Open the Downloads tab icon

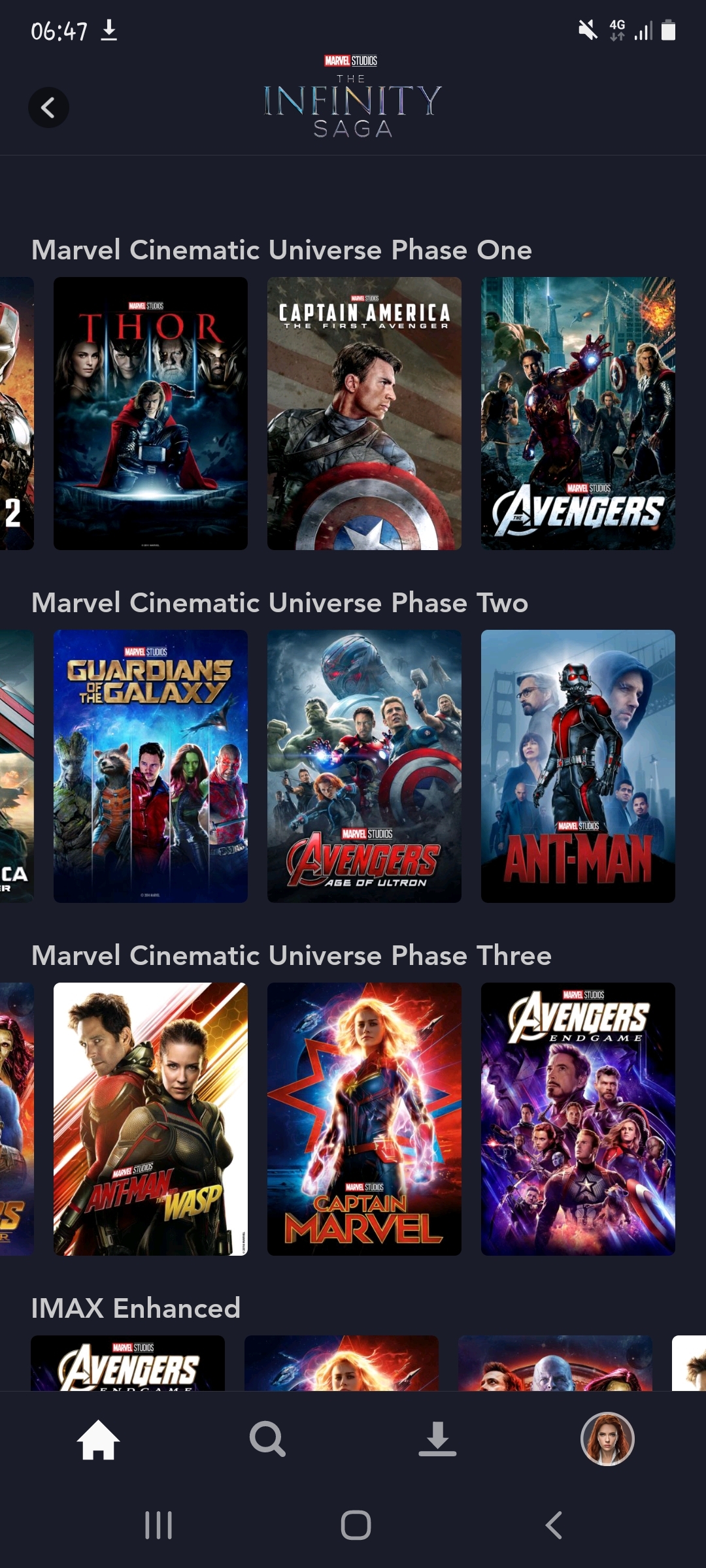pos(437,1439)
